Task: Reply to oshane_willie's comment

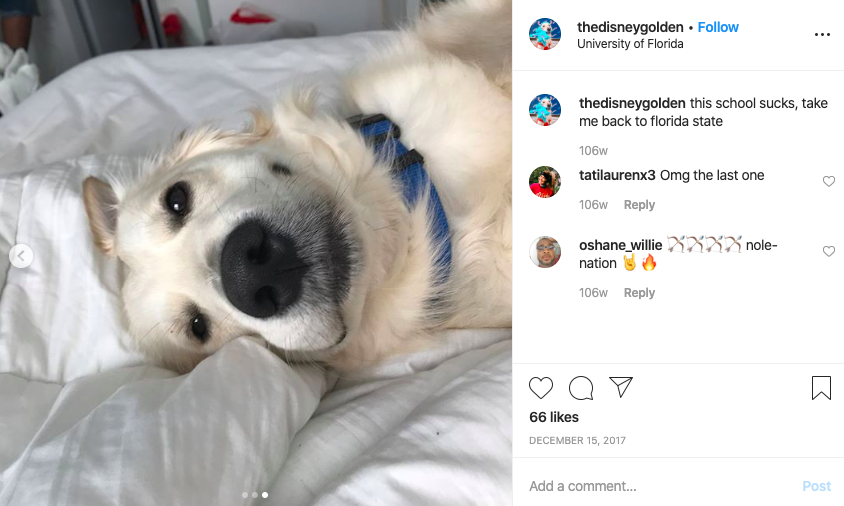Action: point(639,293)
